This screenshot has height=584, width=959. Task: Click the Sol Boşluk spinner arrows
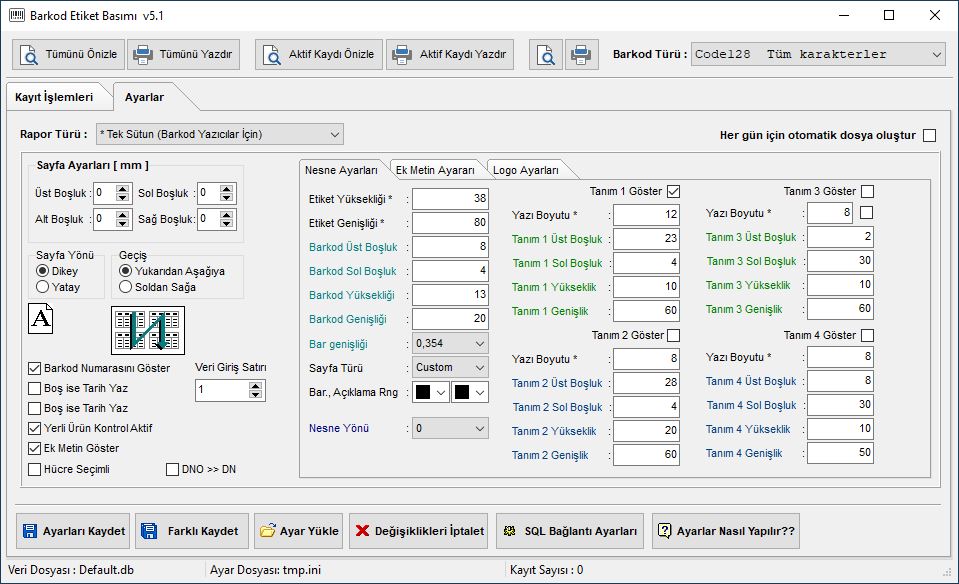click(x=226, y=193)
